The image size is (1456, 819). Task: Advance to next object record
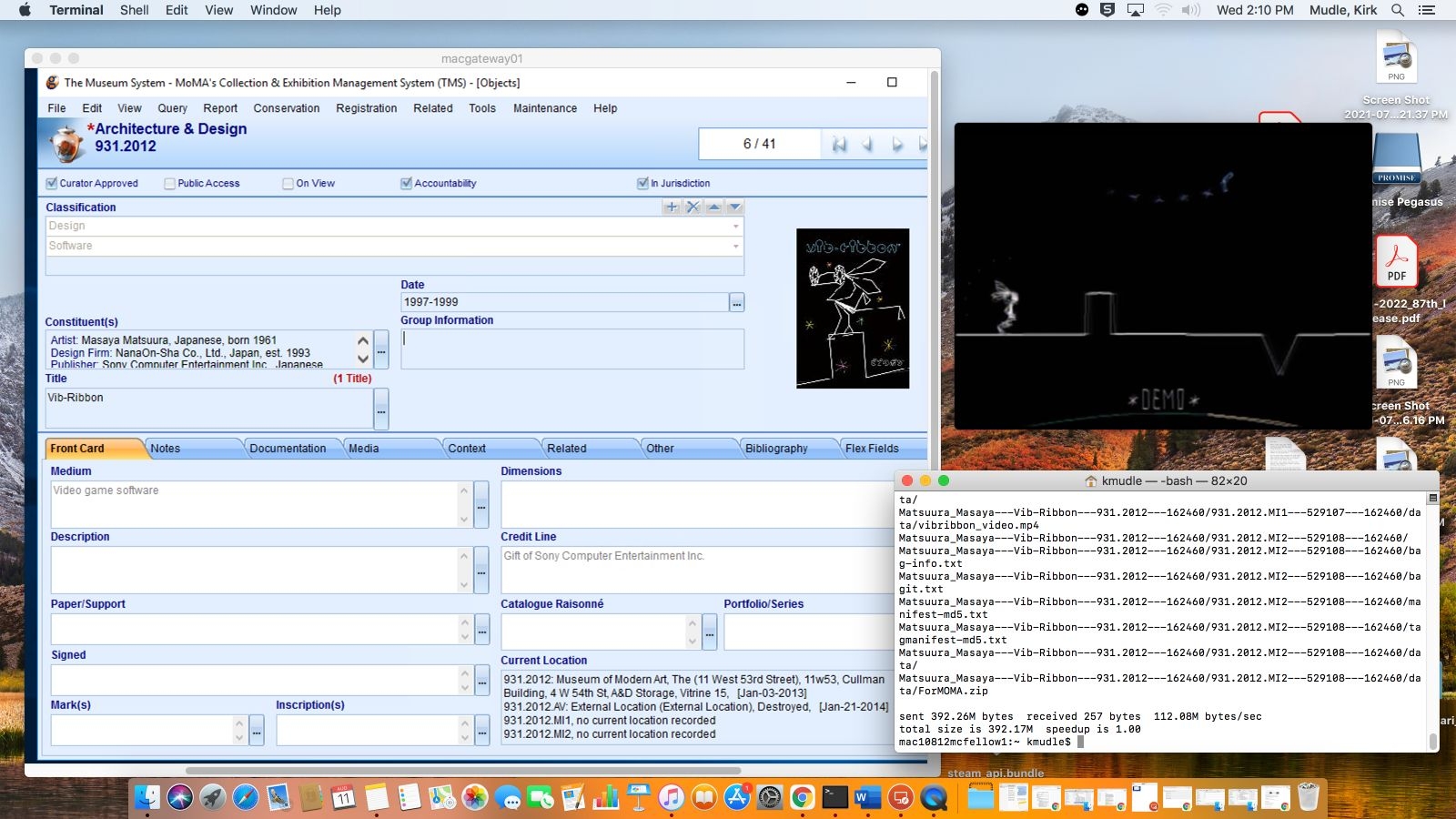(x=897, y=145)
